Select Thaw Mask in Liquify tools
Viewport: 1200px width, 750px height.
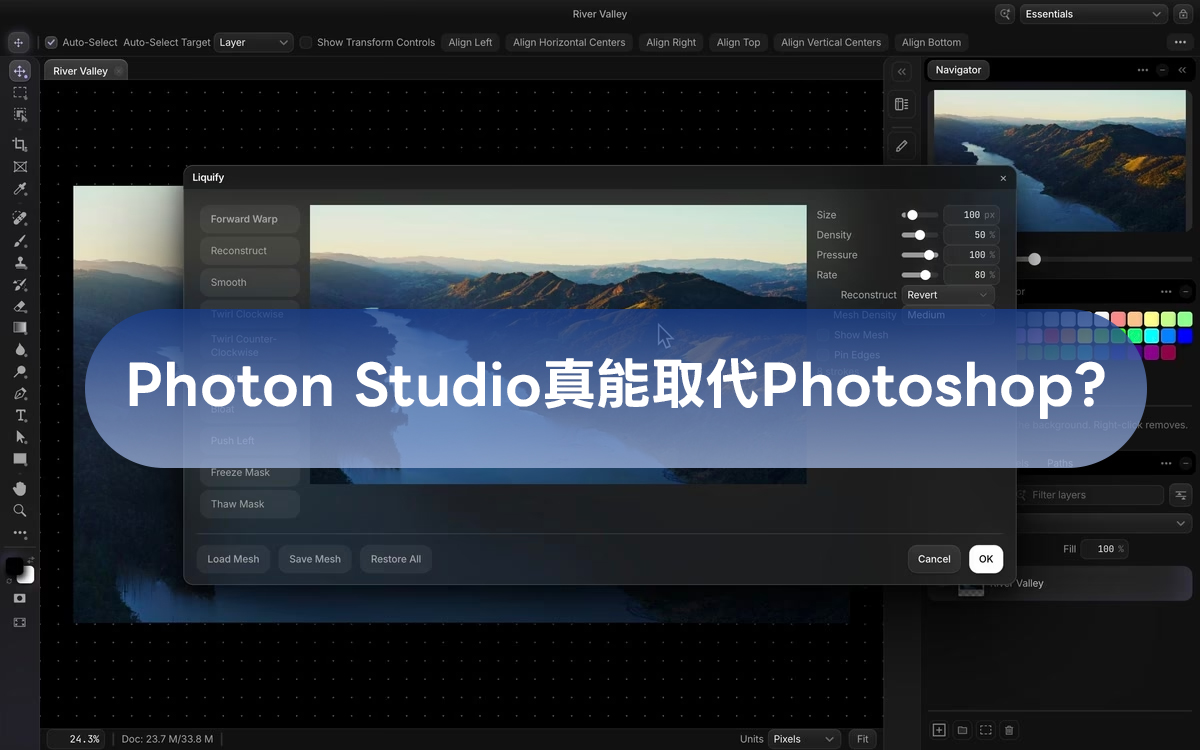click(249, 504)
